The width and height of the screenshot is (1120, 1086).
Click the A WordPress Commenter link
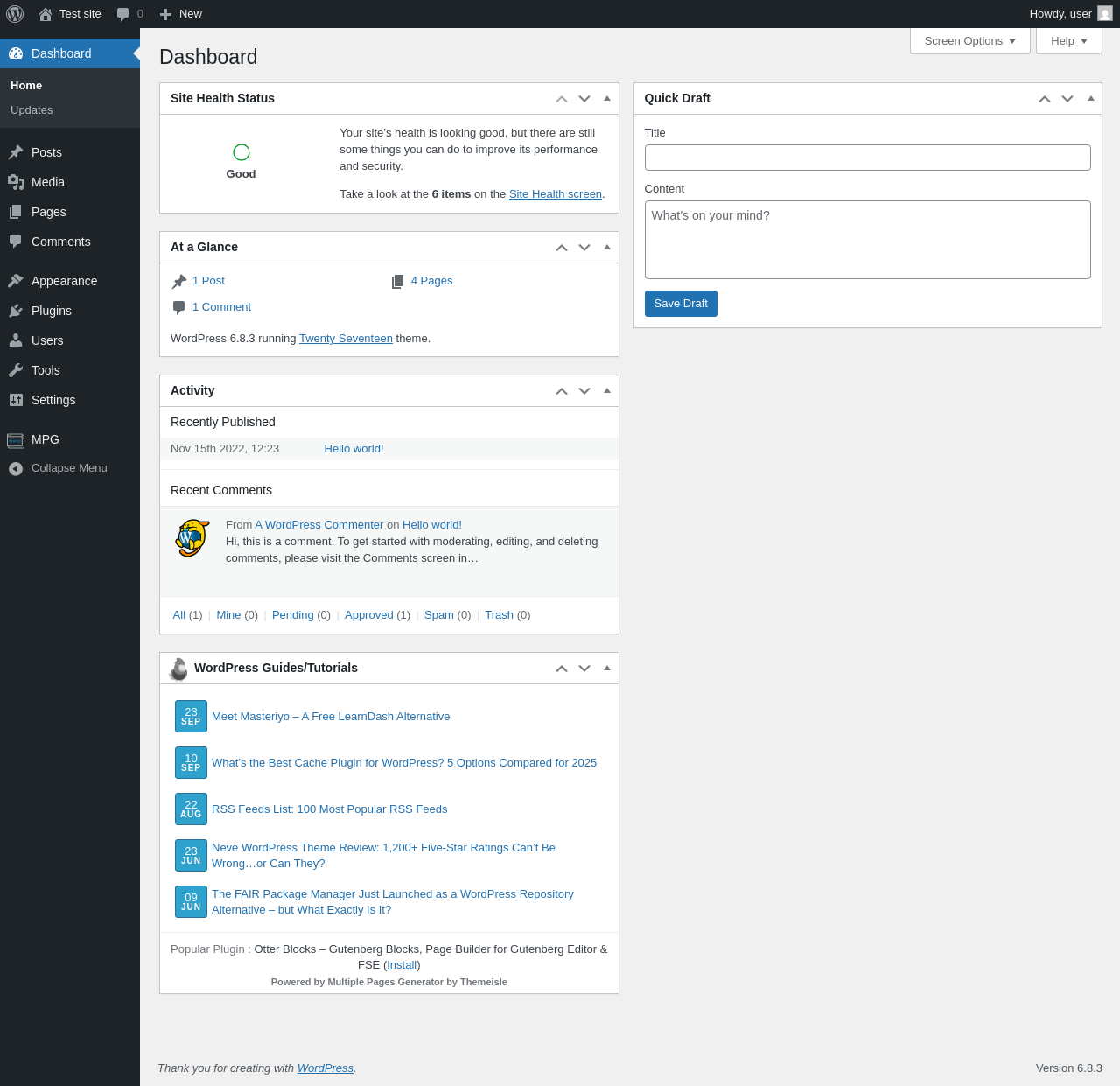coord(318,525)
